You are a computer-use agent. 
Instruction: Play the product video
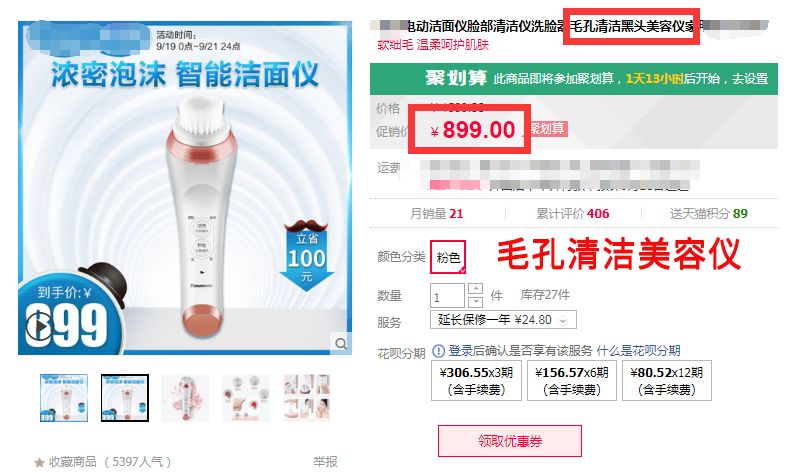(39, 327)
